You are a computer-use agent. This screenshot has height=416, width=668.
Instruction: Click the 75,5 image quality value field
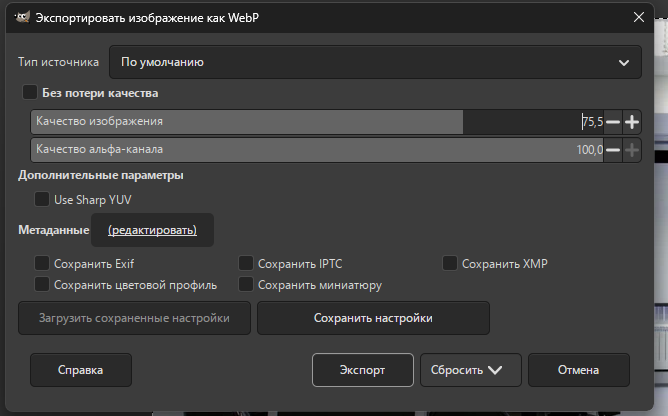pyautogui.click(x=593, y=122)
